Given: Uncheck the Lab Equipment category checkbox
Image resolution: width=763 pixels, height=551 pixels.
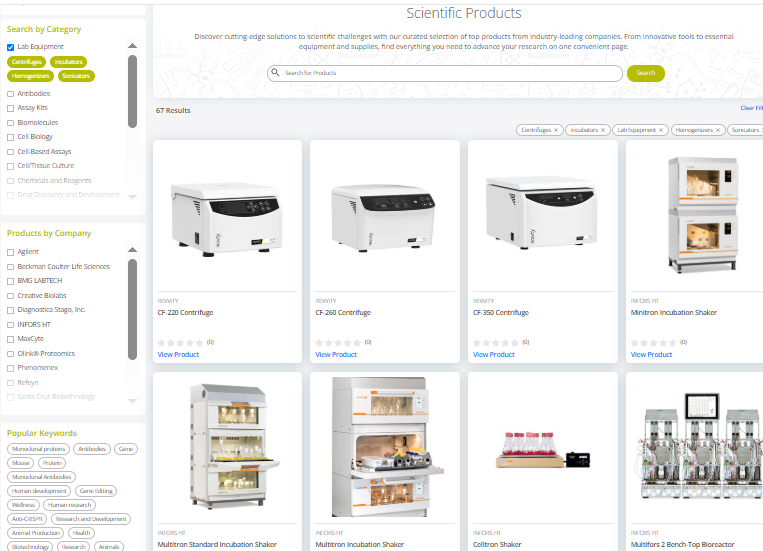Looking at the screenshot, I should [10, 47].
